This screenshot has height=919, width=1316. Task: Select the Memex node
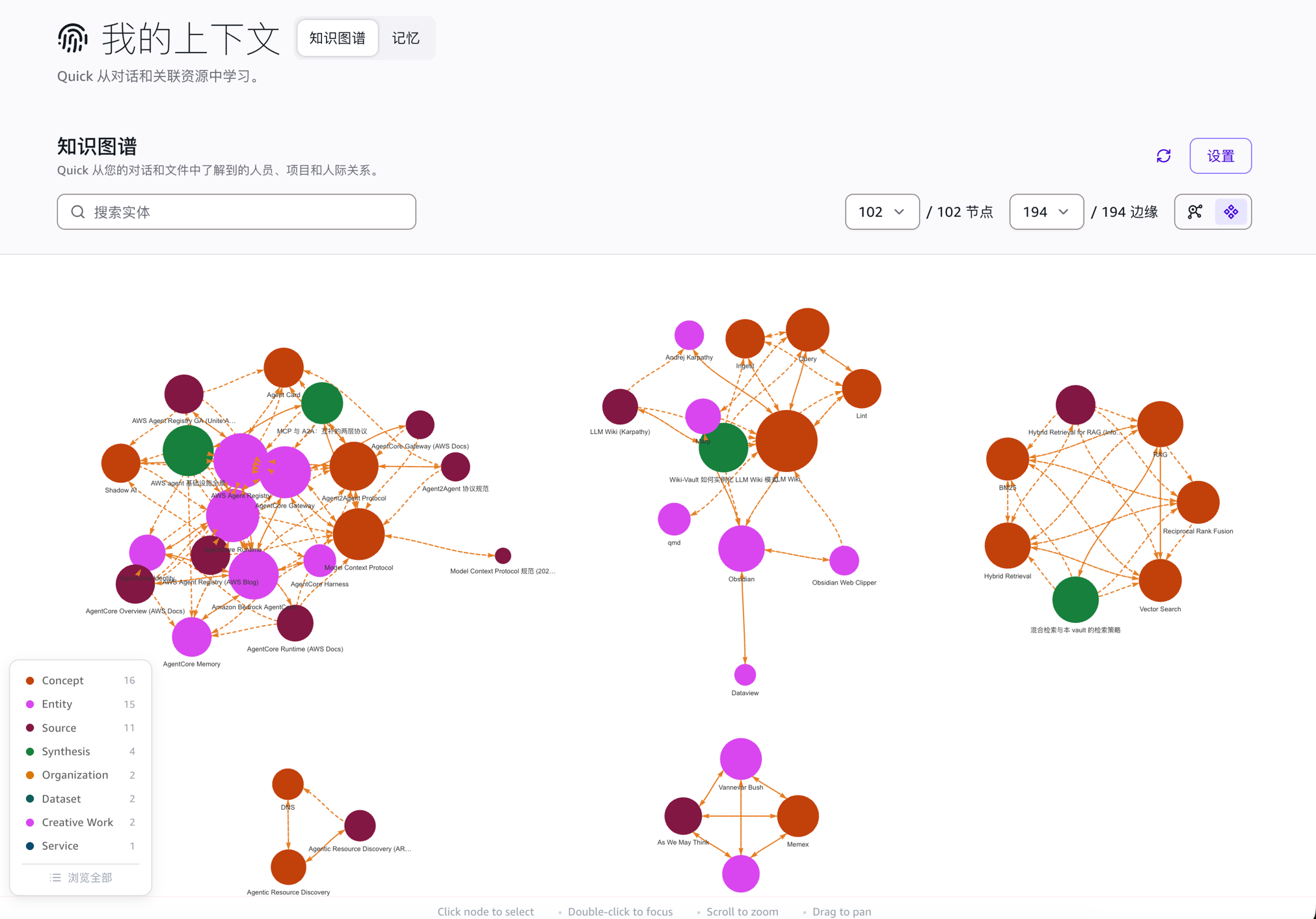798,816
